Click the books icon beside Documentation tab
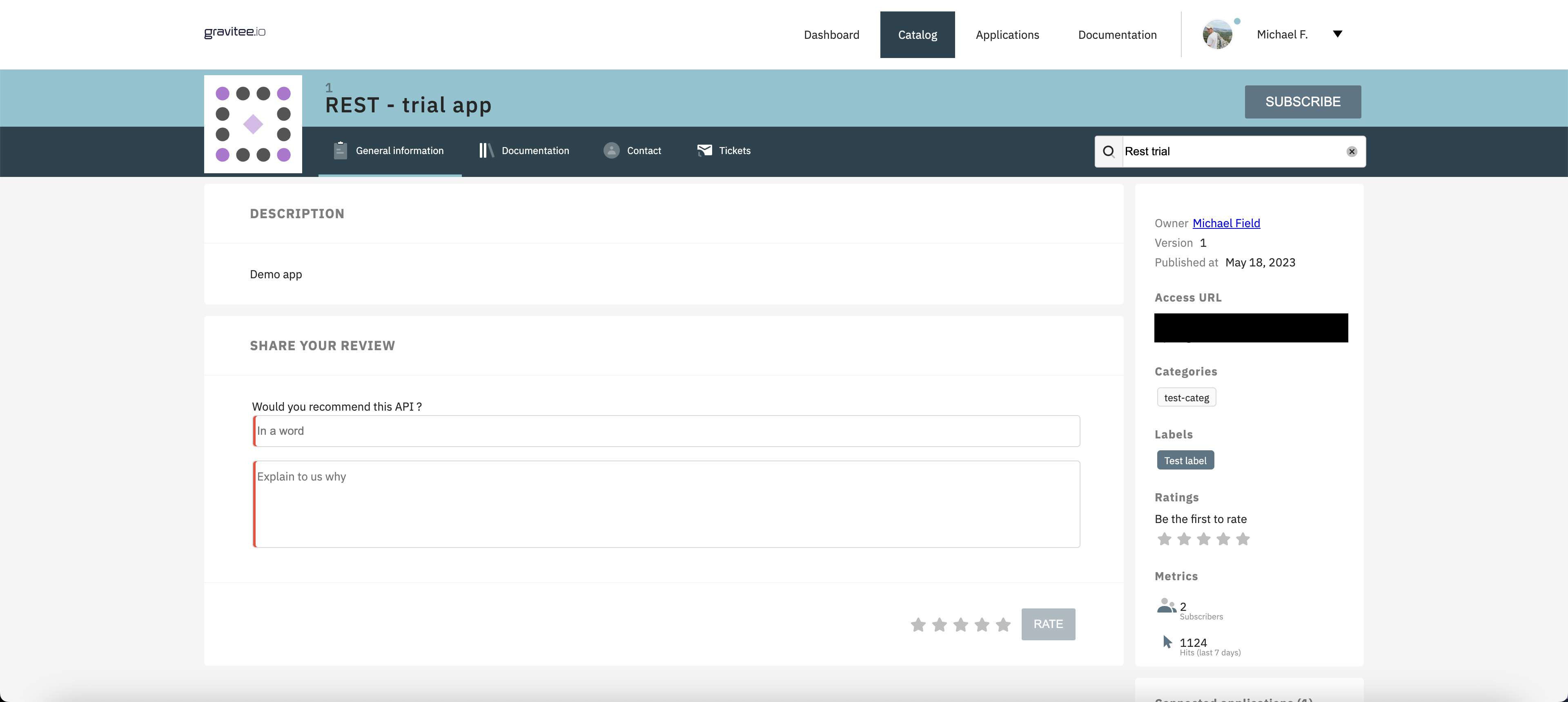 [x=486, y=150]
